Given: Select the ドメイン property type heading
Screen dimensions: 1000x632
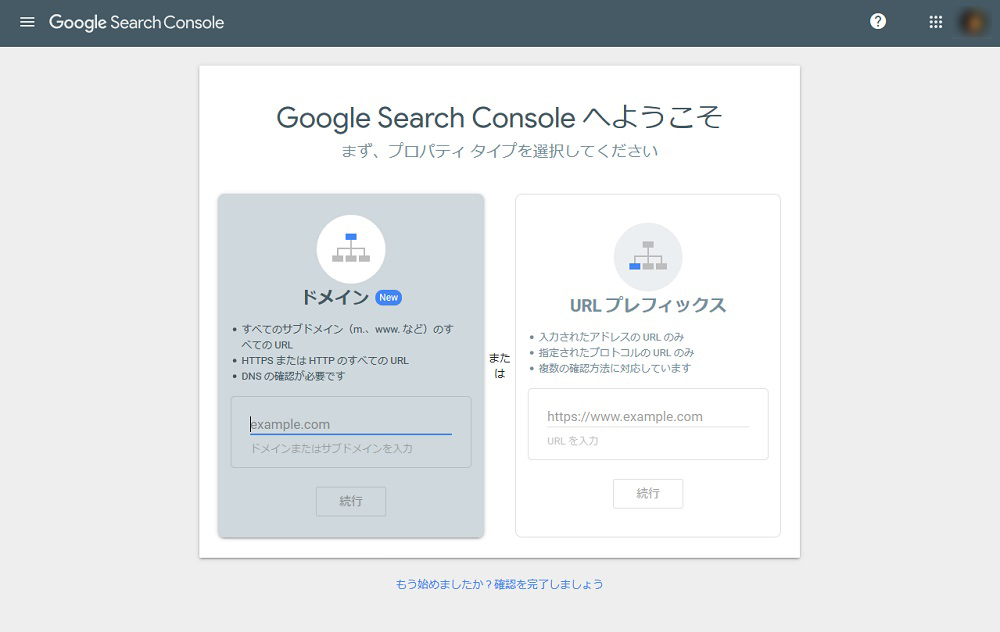Looking at the screenshot, I should [x=335, y=297].
